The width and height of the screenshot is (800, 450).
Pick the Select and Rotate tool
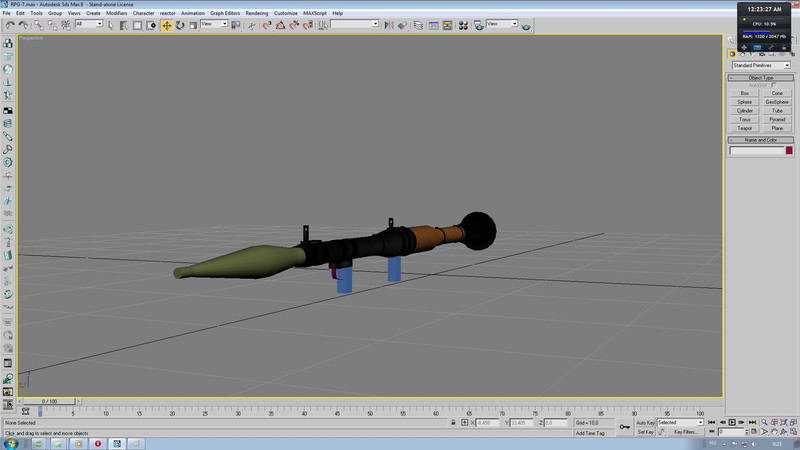(180, 24)
